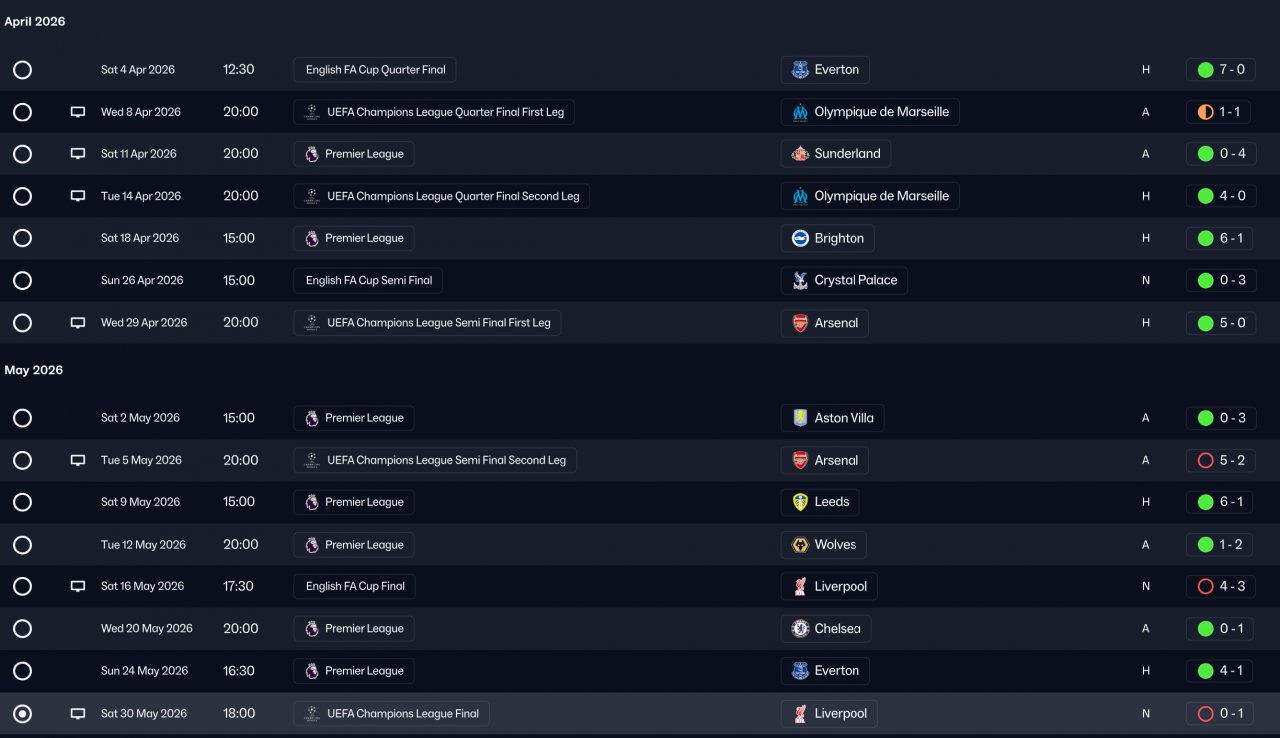Click the Everton club badge on 4 Apr

pos(800,70)
